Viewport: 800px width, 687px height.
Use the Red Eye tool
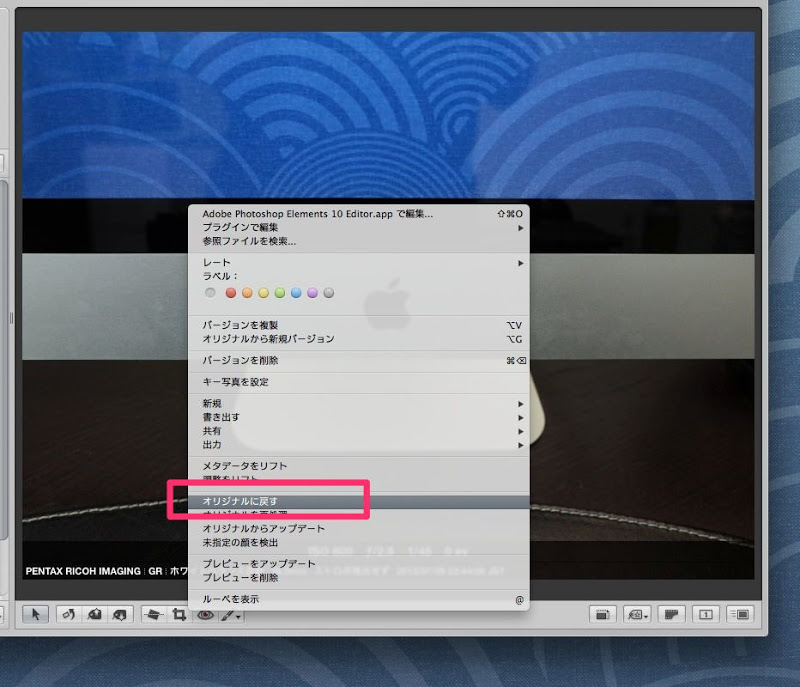[205, 615]
